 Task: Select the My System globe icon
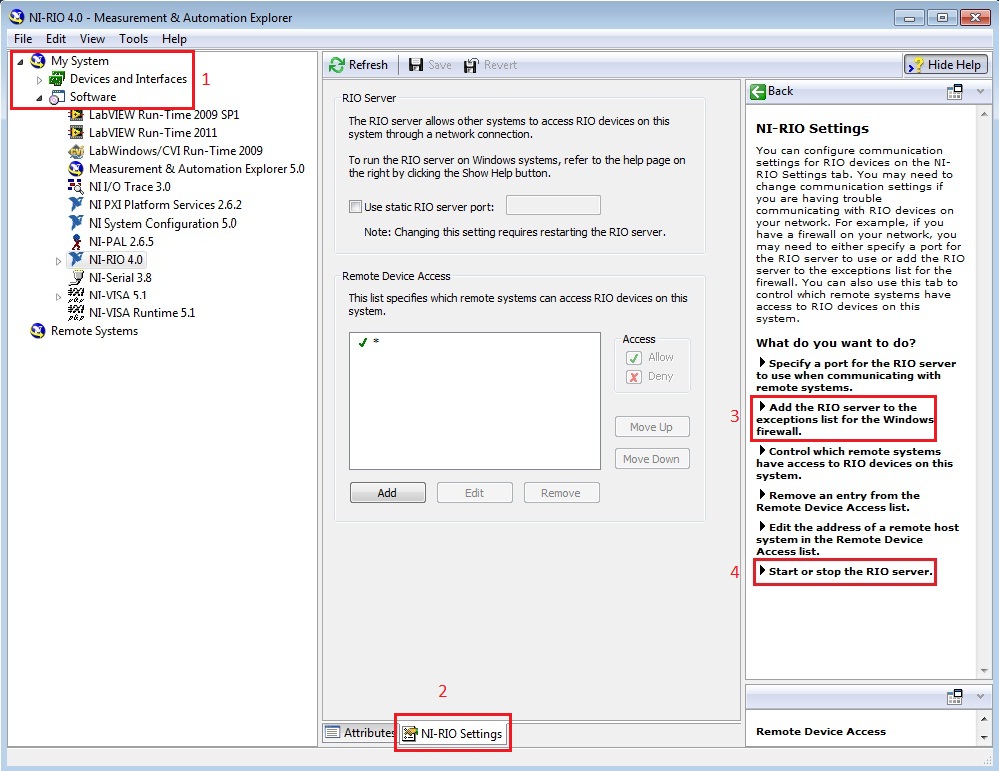(38, 61)
